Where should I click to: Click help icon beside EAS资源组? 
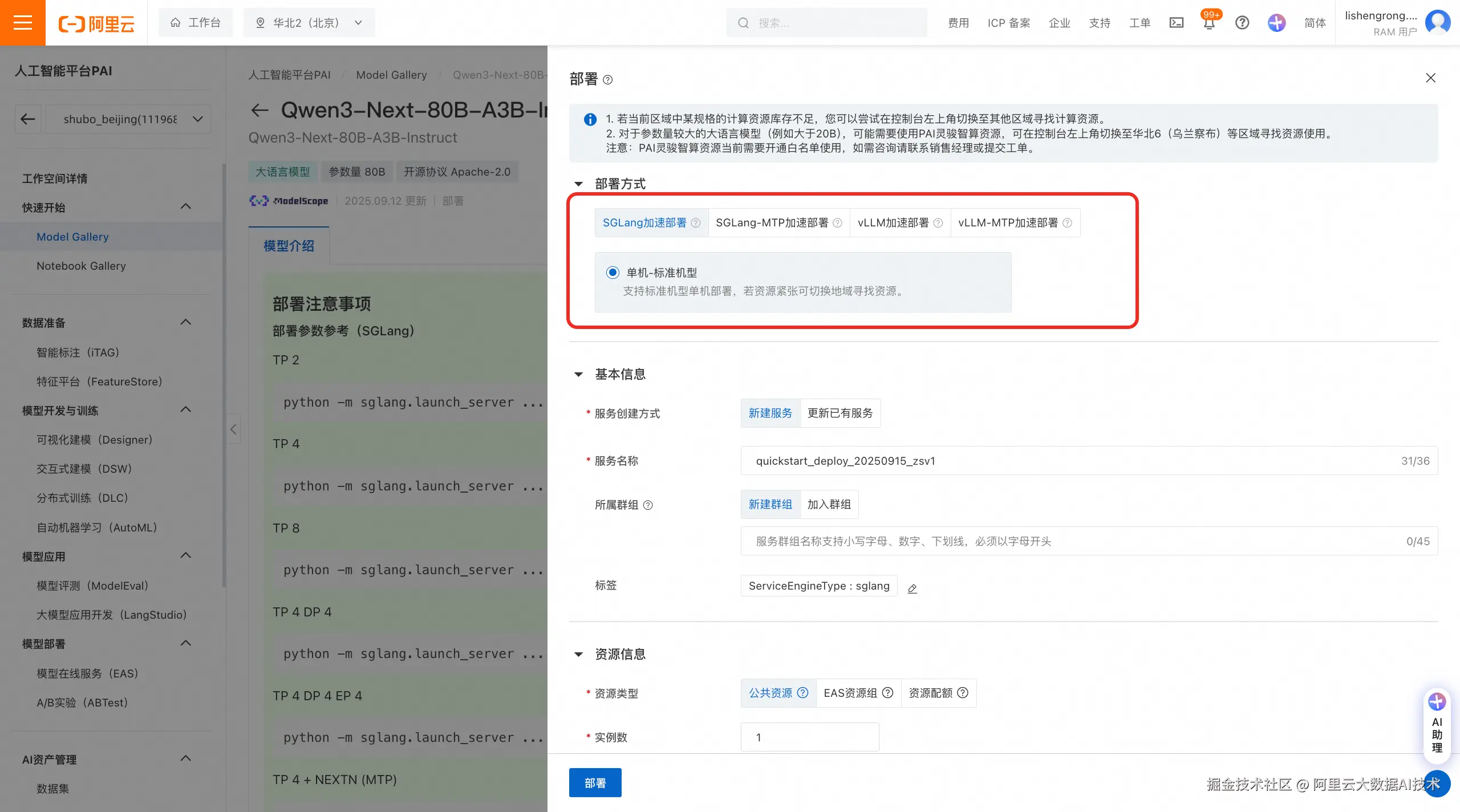click(x=887, y=693)
